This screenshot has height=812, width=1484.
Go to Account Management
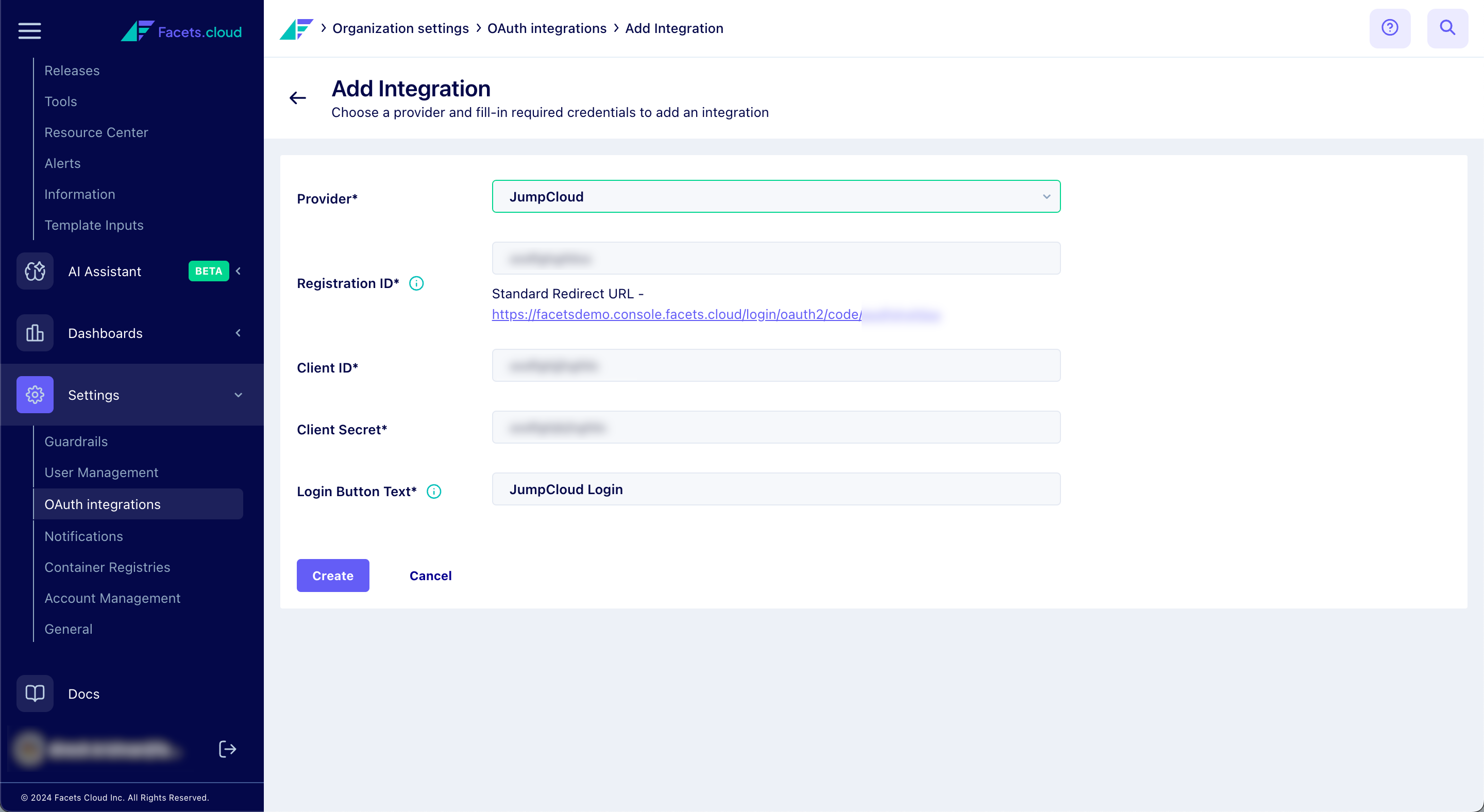click(x=112, y=598)
